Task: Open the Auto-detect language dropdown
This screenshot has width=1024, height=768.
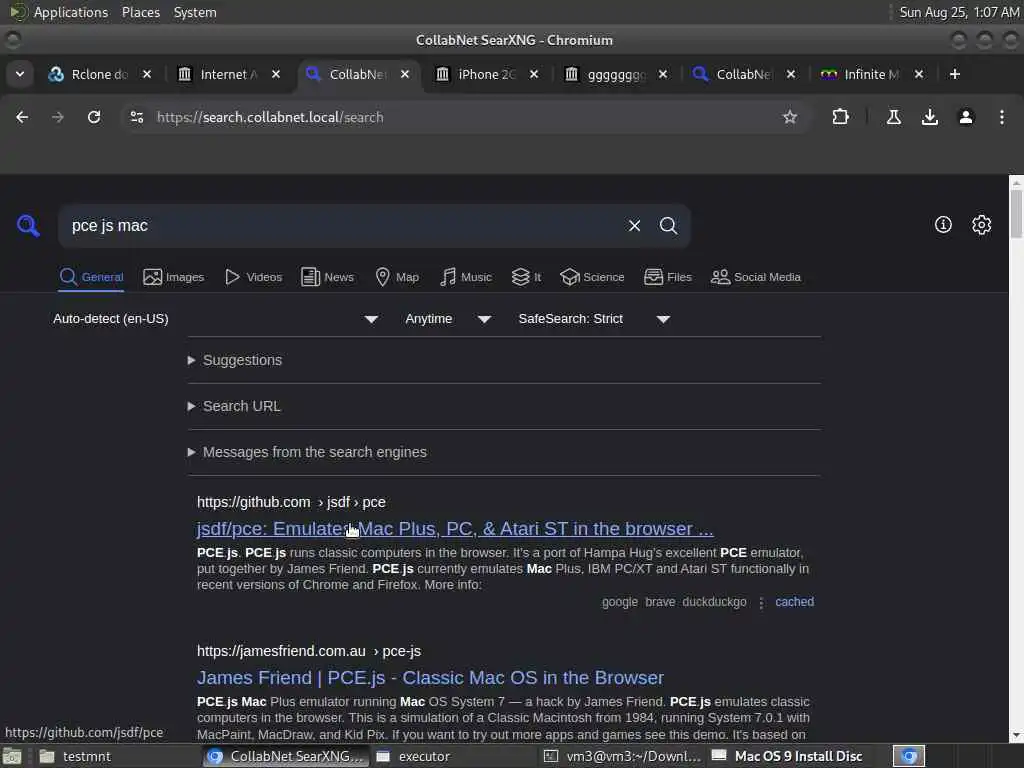Action: coord(216,319)
